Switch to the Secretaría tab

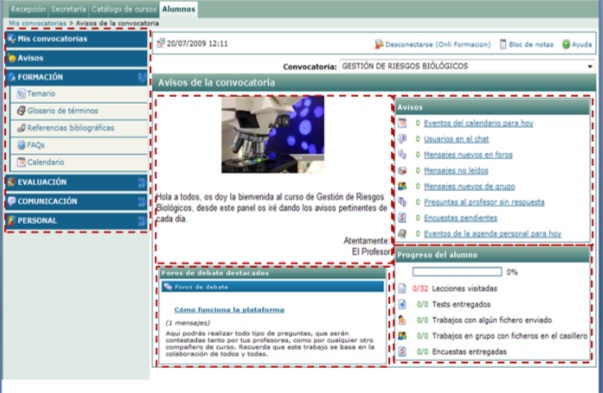click(x=68, y=9)
